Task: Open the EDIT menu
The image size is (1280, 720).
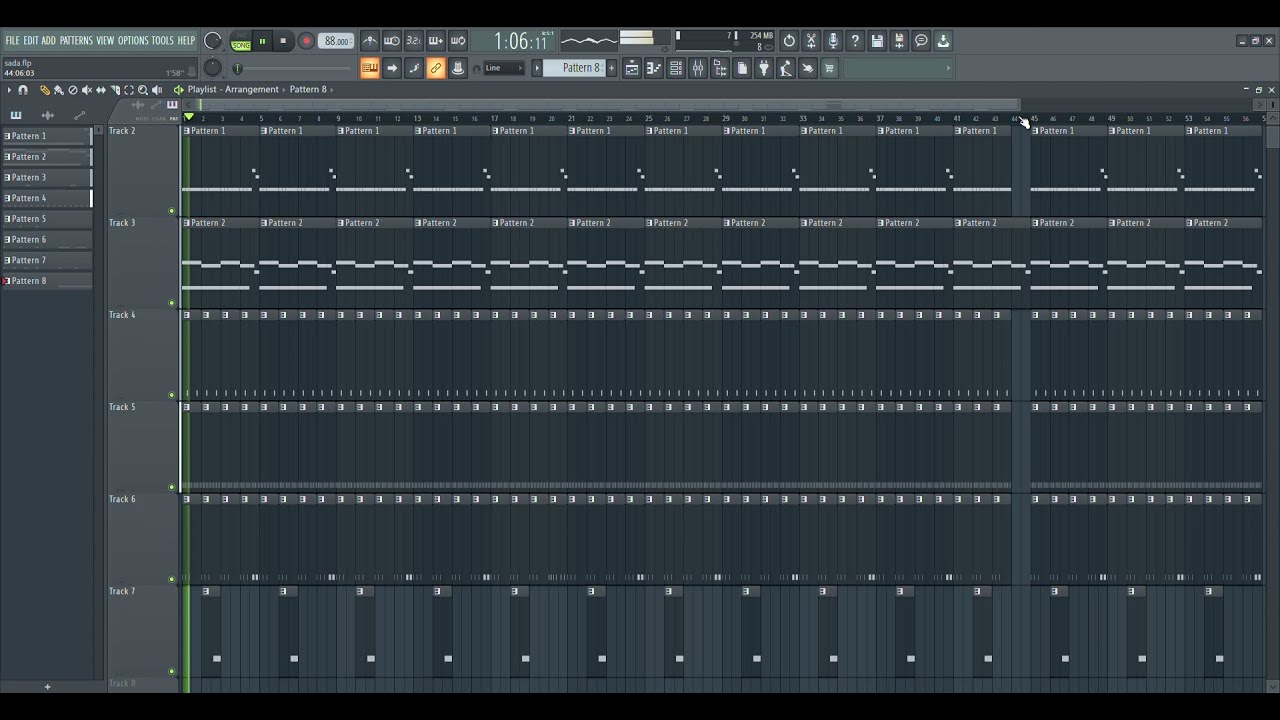Action: [x=31, y=41]
